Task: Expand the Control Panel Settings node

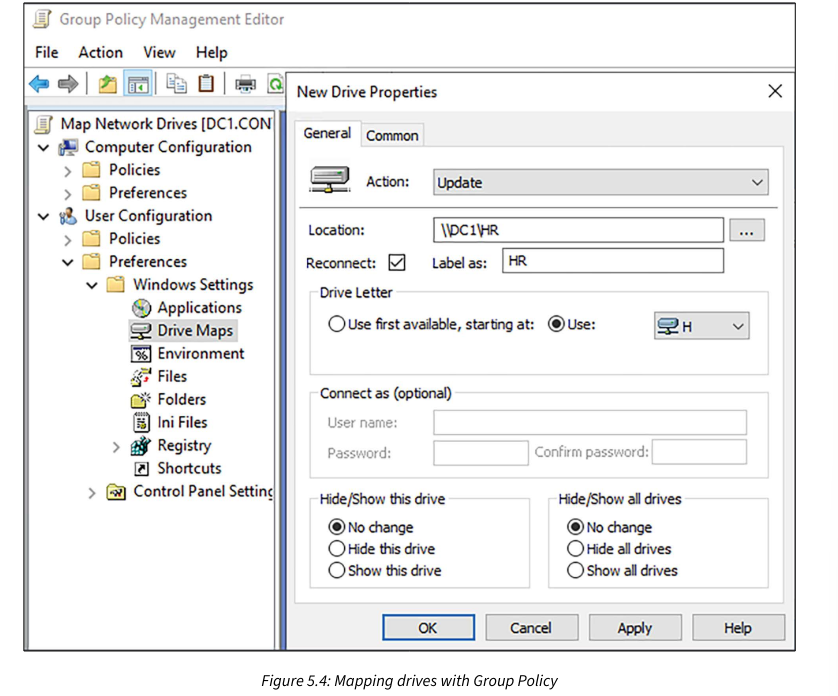Action: coord(92,492)
